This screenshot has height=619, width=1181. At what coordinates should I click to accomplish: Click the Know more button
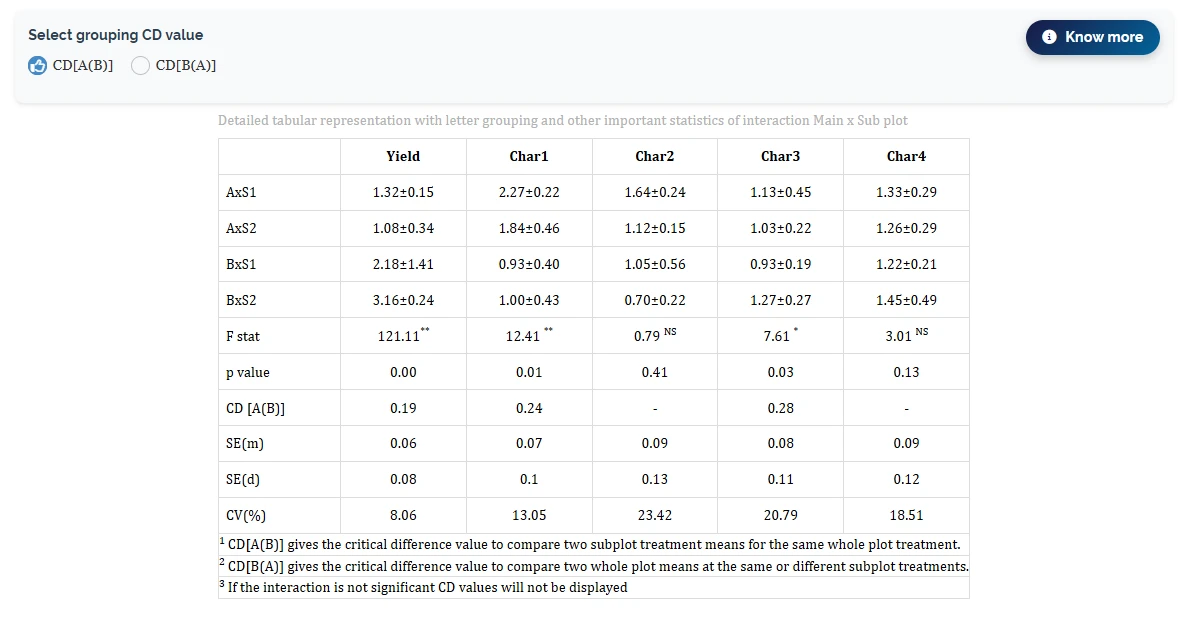[x=1092, y=37]
